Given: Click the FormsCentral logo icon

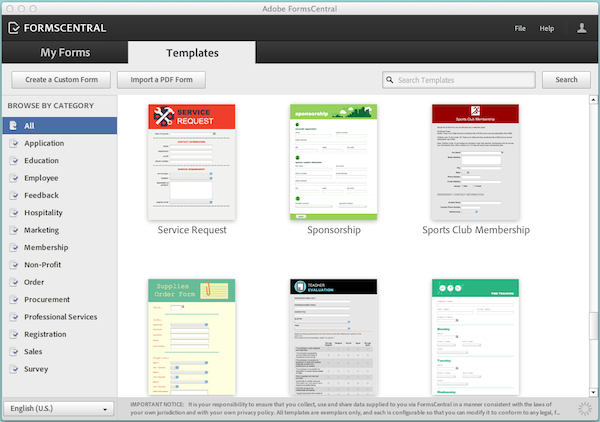Looking at the screenshot, I should (14, 28).
